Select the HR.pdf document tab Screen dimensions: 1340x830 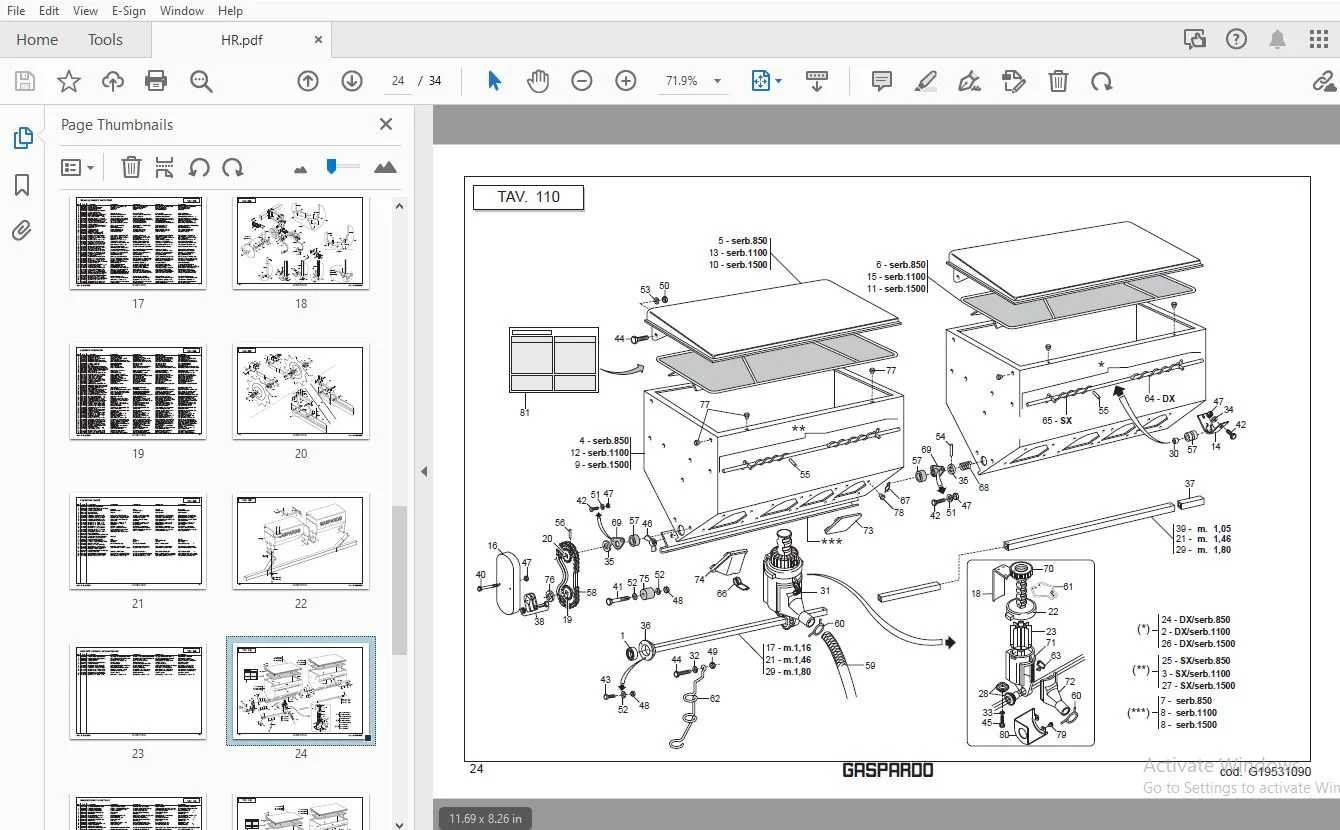coord(242,40)
